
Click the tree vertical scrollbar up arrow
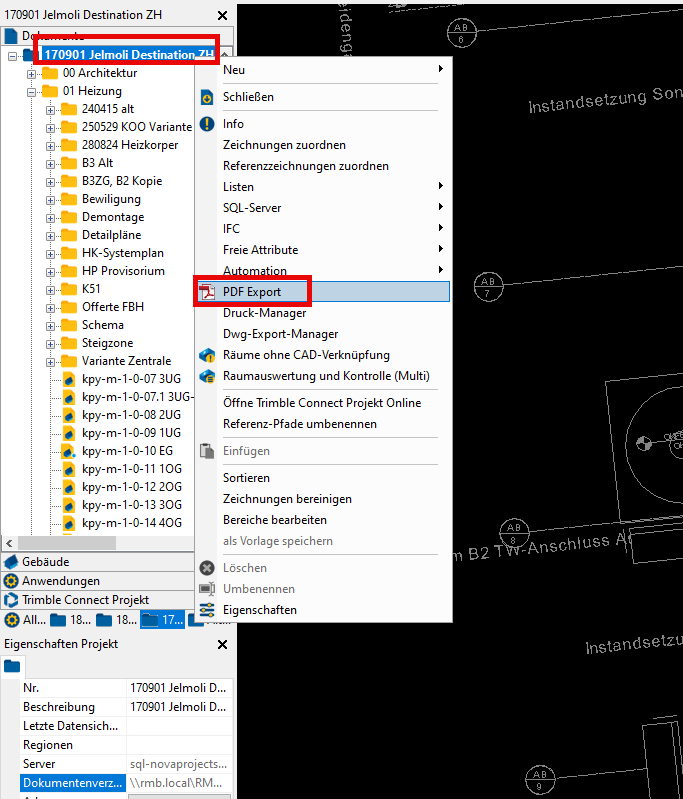pyautogui.click(x=224, y=53)
